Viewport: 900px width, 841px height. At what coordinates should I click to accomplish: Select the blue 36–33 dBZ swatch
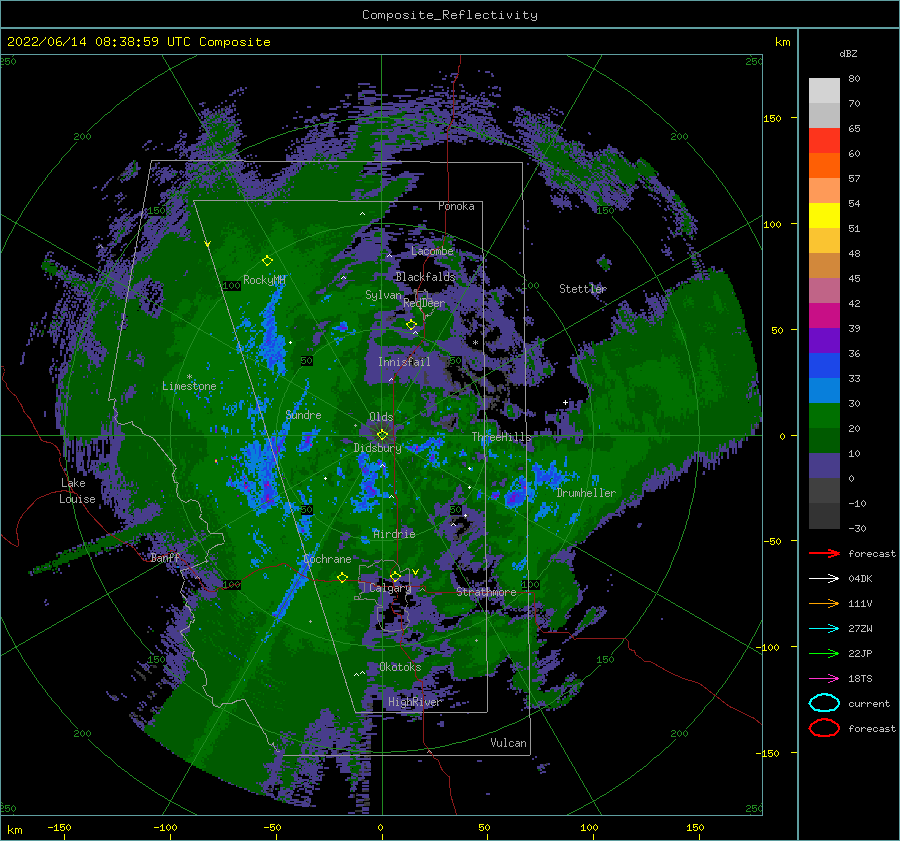(824, 365)
